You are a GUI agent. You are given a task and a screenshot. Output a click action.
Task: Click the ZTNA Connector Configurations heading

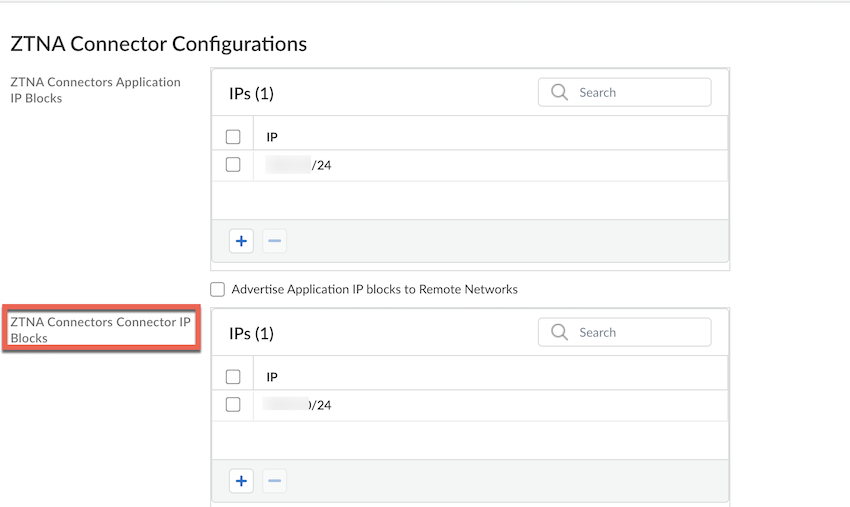158,44
